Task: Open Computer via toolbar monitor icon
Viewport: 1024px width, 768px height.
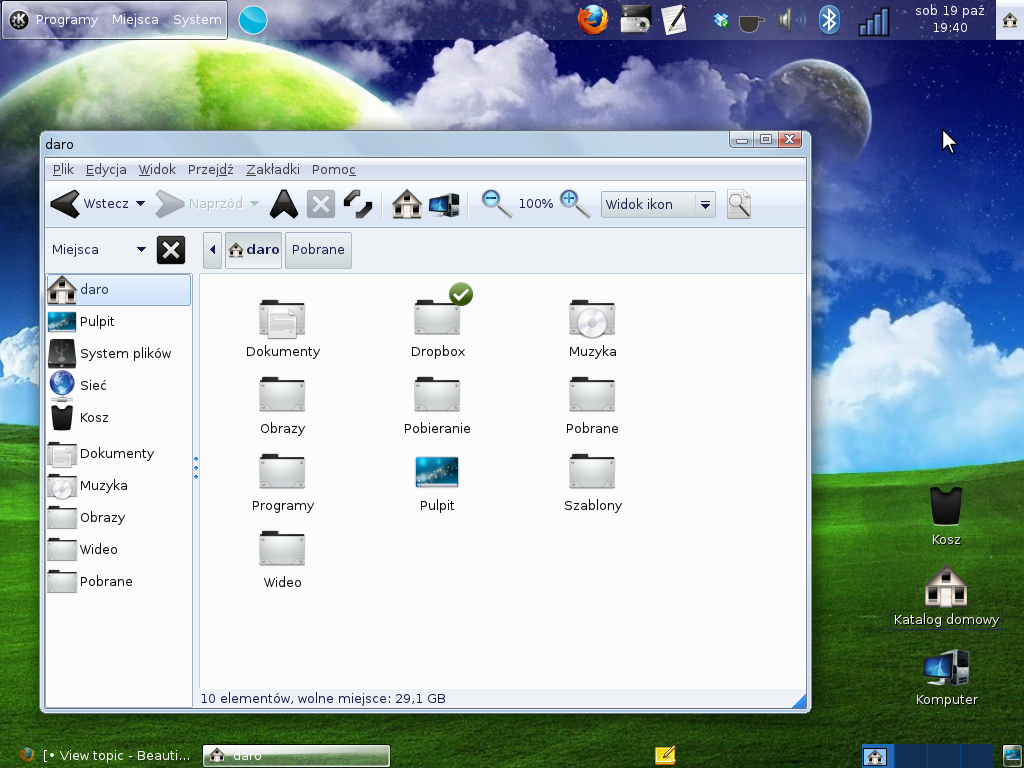Action: tap(443, 204)
